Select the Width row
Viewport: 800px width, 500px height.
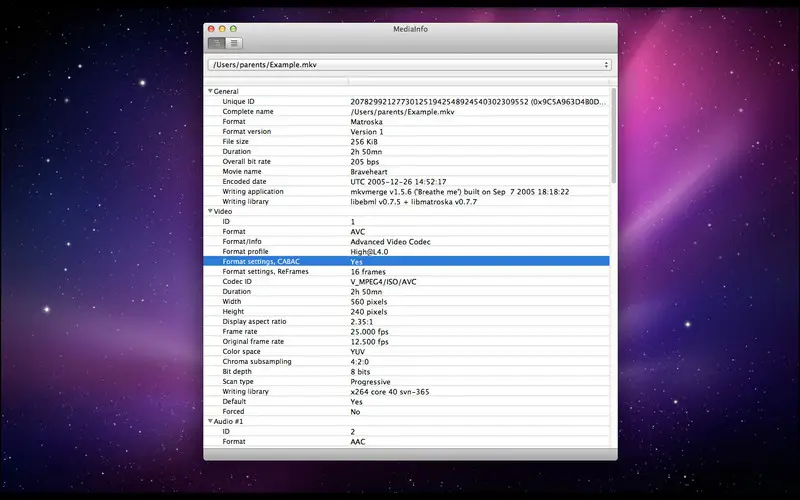pyautogui.click(x=406, y=302)
